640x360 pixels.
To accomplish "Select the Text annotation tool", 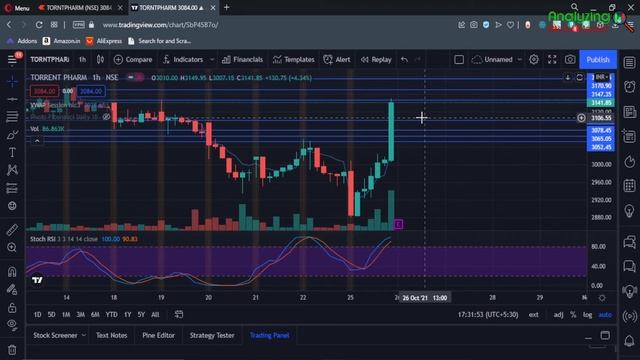I will [12, 152].
